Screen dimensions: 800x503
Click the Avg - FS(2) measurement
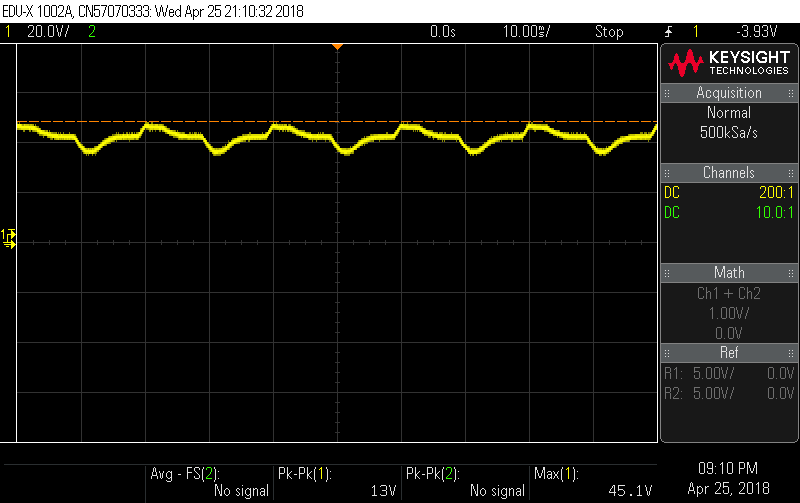(185, 474)
